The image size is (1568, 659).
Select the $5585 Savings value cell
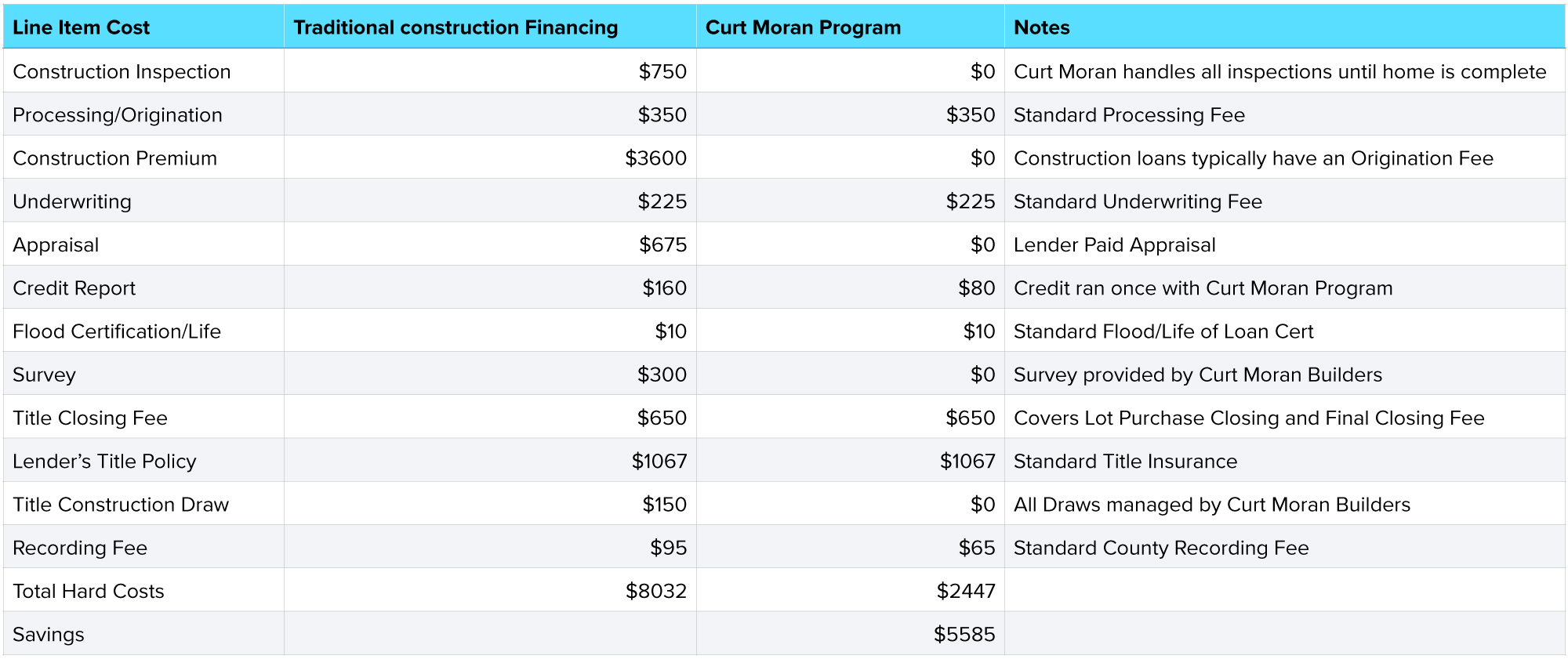[x=964, y=634]
